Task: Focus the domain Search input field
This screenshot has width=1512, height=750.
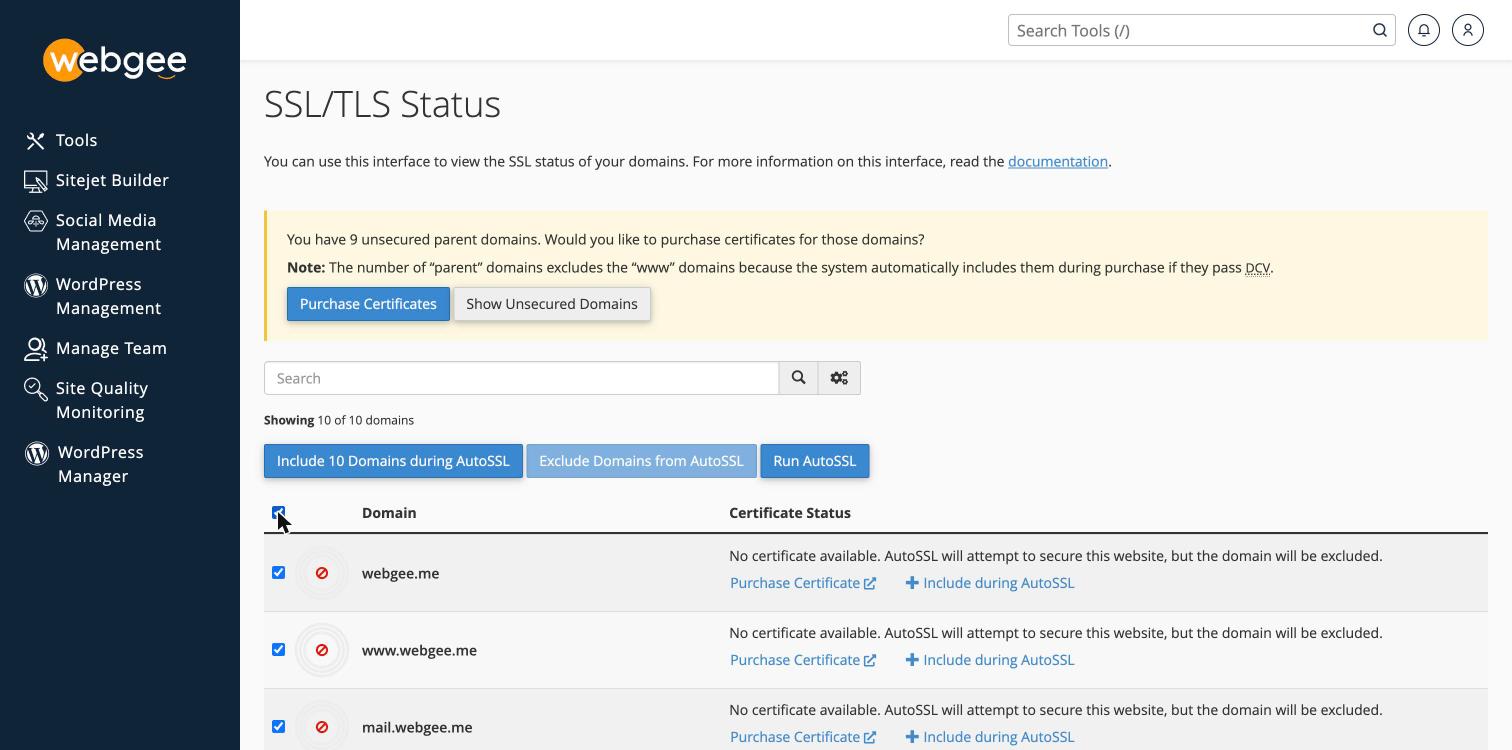Action: point(521,378)
